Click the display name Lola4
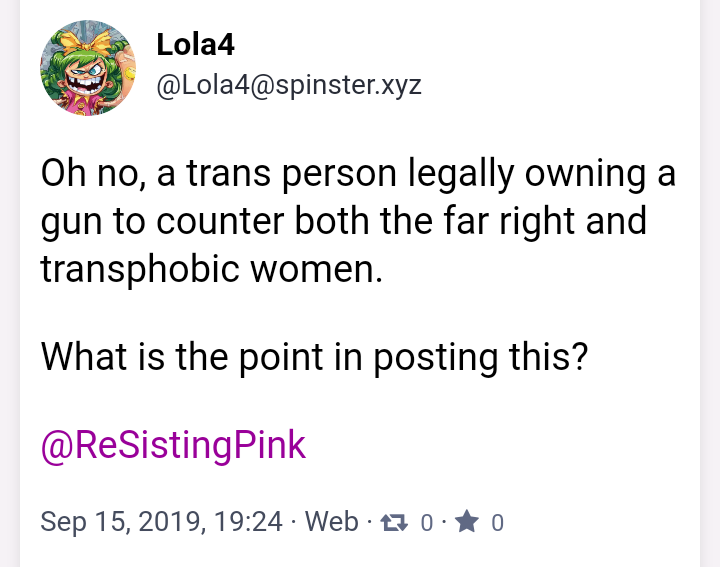The height and width of the screenshot is (567, 720). (195, 44)
